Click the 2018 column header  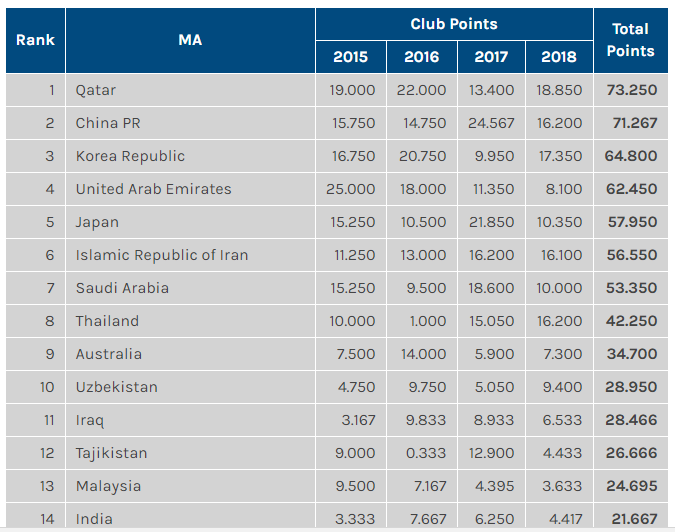point(559,57)
